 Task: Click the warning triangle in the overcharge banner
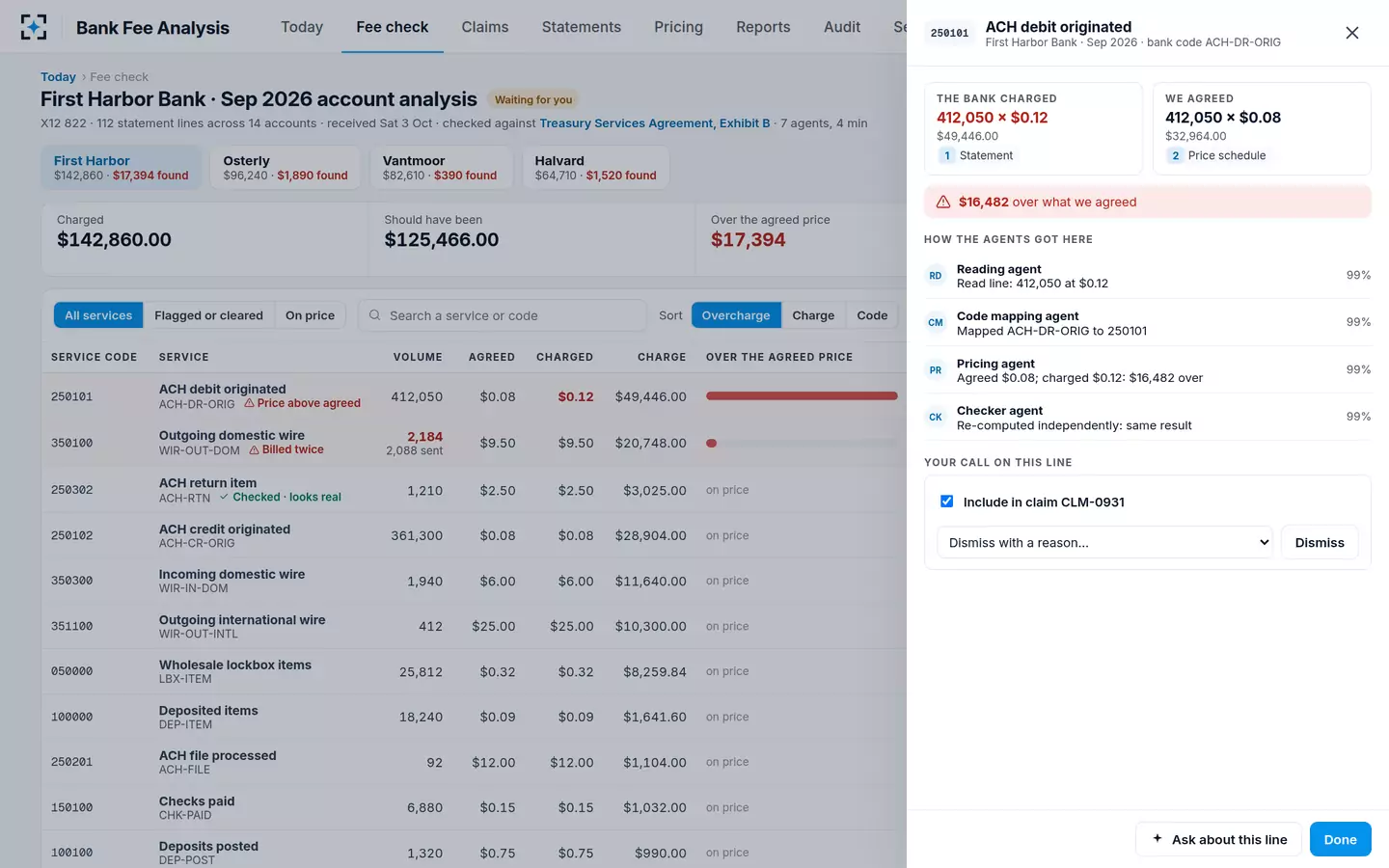point(943,202)
